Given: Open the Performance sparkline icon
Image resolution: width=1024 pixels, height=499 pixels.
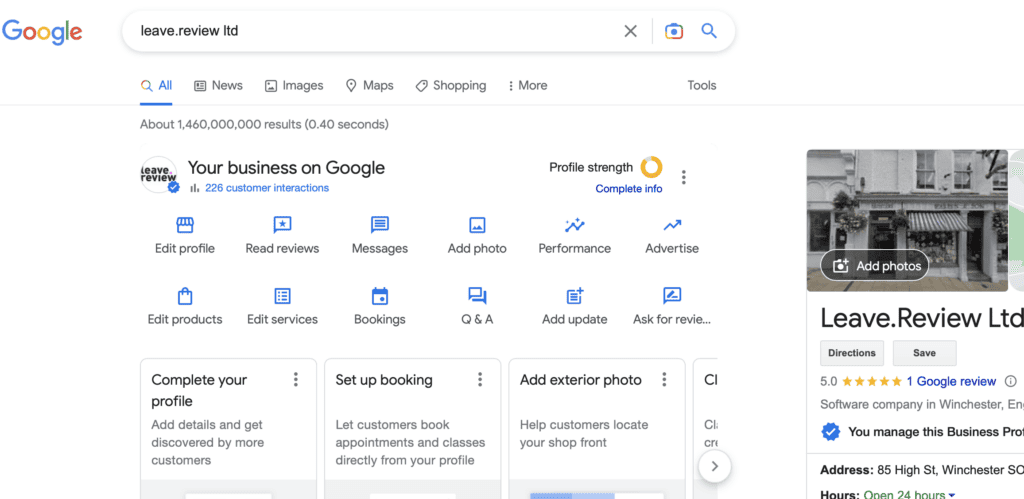Looking at the screenshot, I should (x=574, y=225).
